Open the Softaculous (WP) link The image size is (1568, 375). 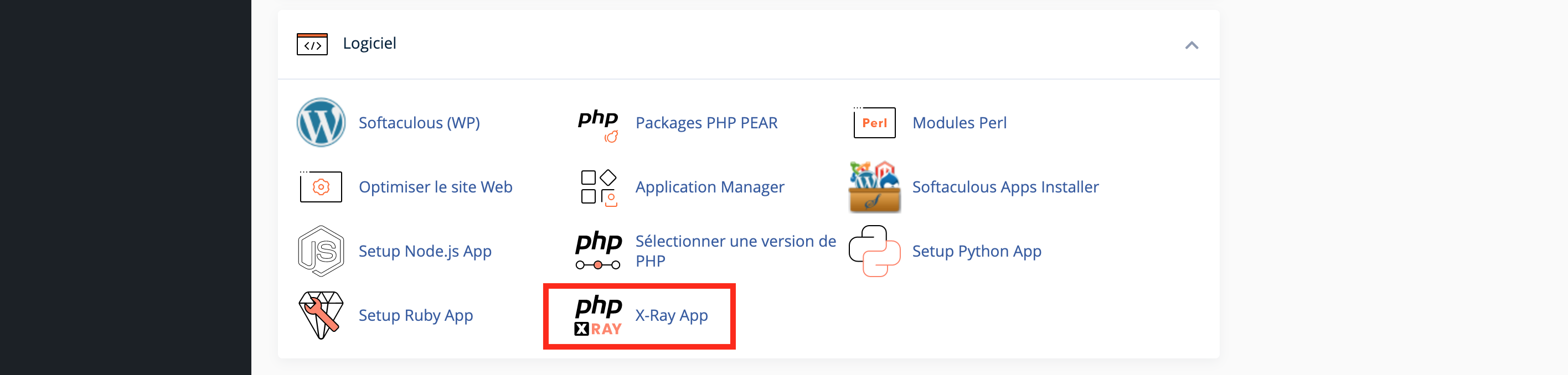(x=419, y=123)
